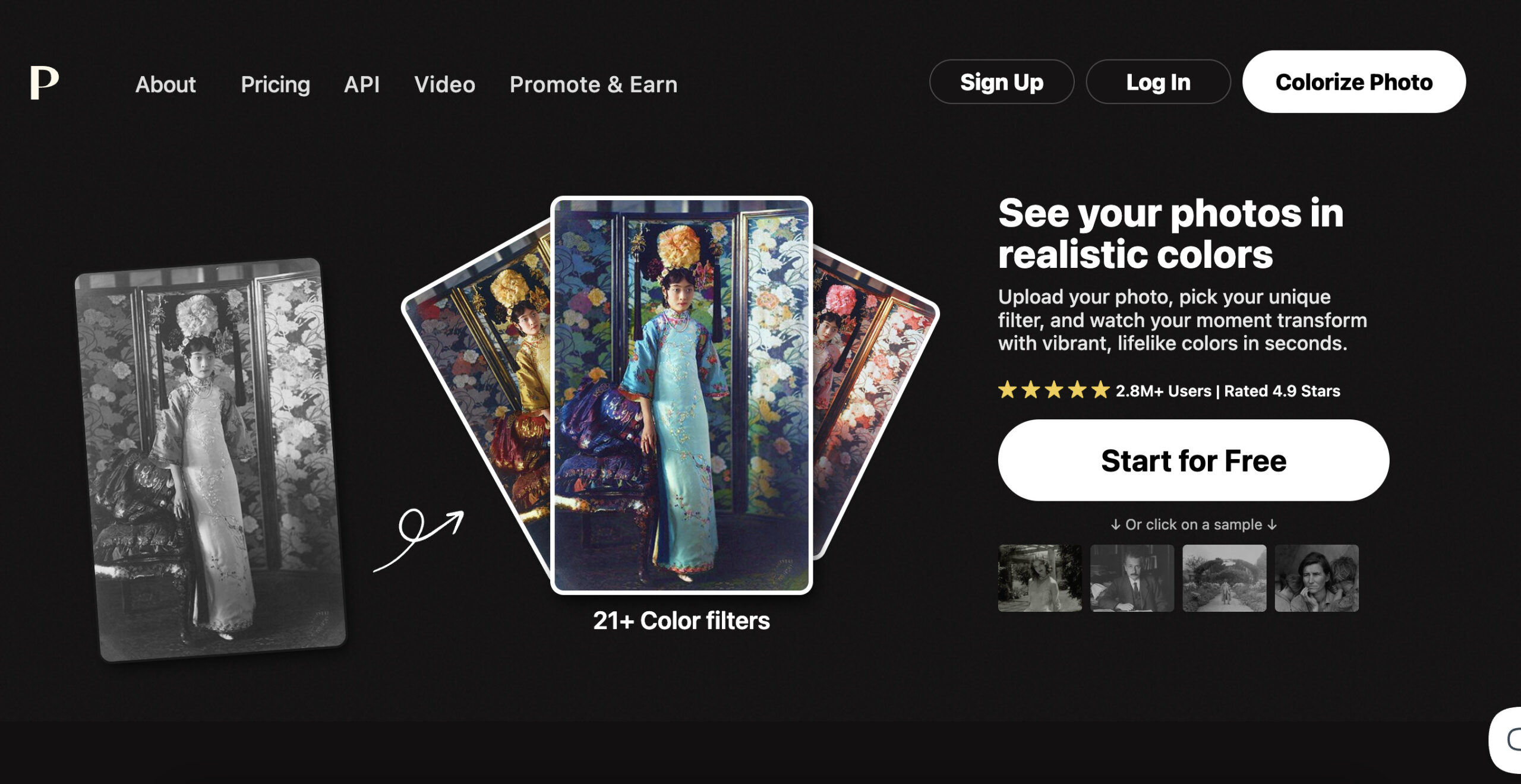The image size is (1521, 784).
Task: Click the Palette P logo icon
Action: (45, 83)
